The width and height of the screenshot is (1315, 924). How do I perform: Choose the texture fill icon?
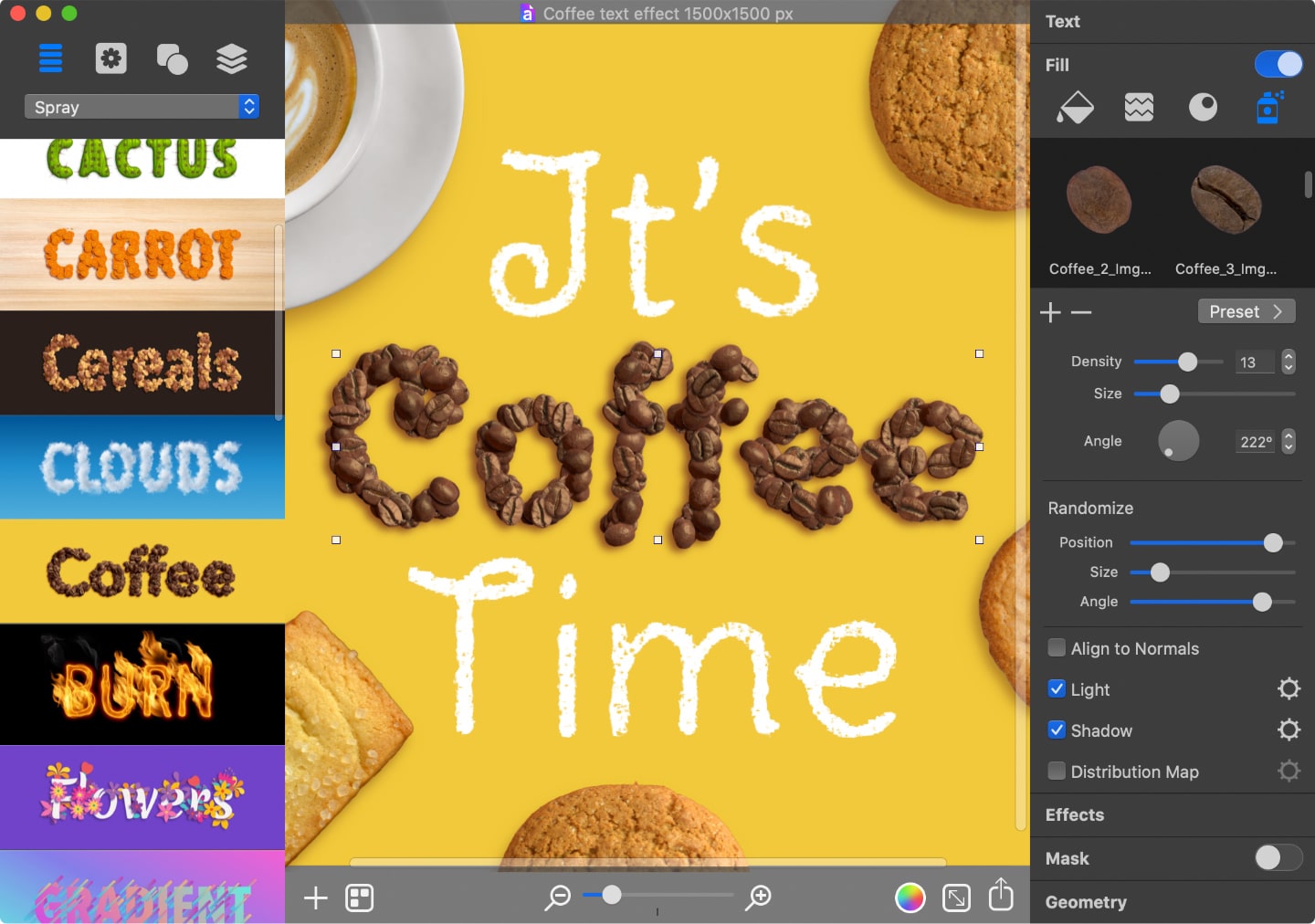pyautogui.click(x=1139, y=107)
